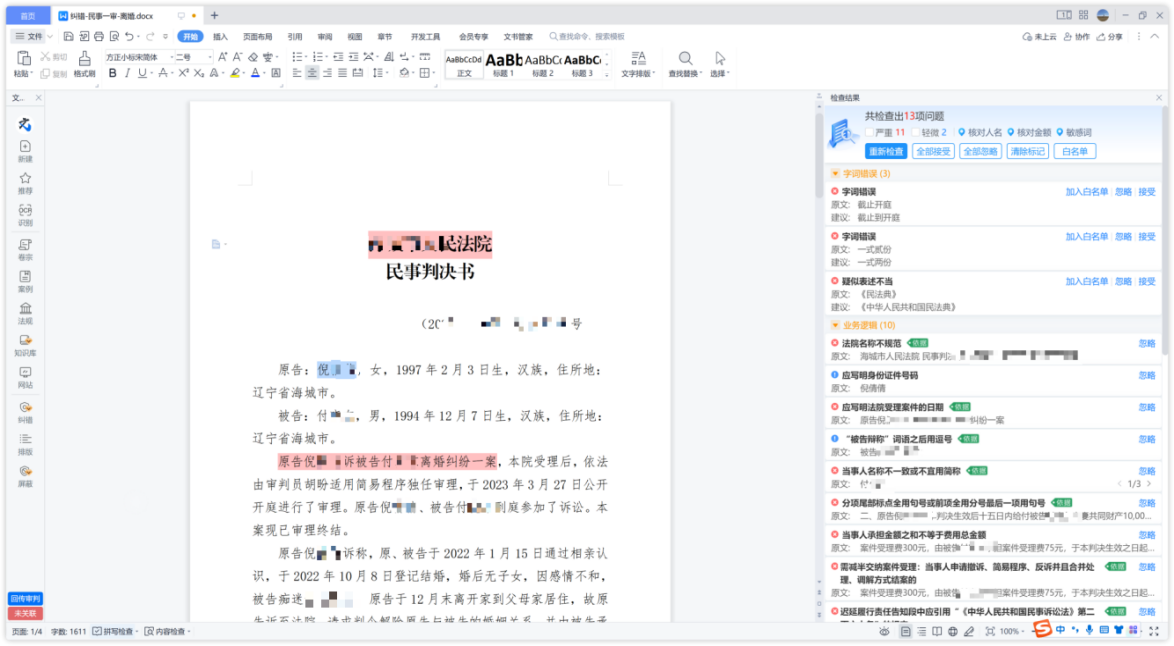Click the 重新检查 recheck button
1174x646 pixels.
[885, 151]
